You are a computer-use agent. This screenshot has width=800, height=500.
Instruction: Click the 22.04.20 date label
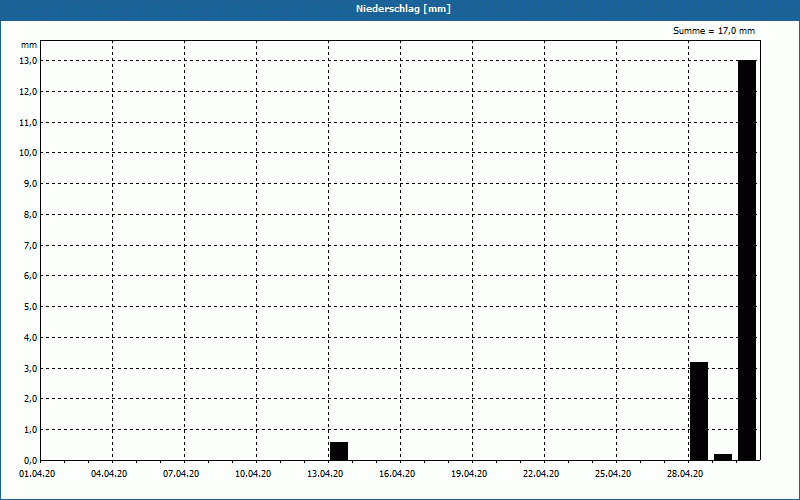point(541,473)
